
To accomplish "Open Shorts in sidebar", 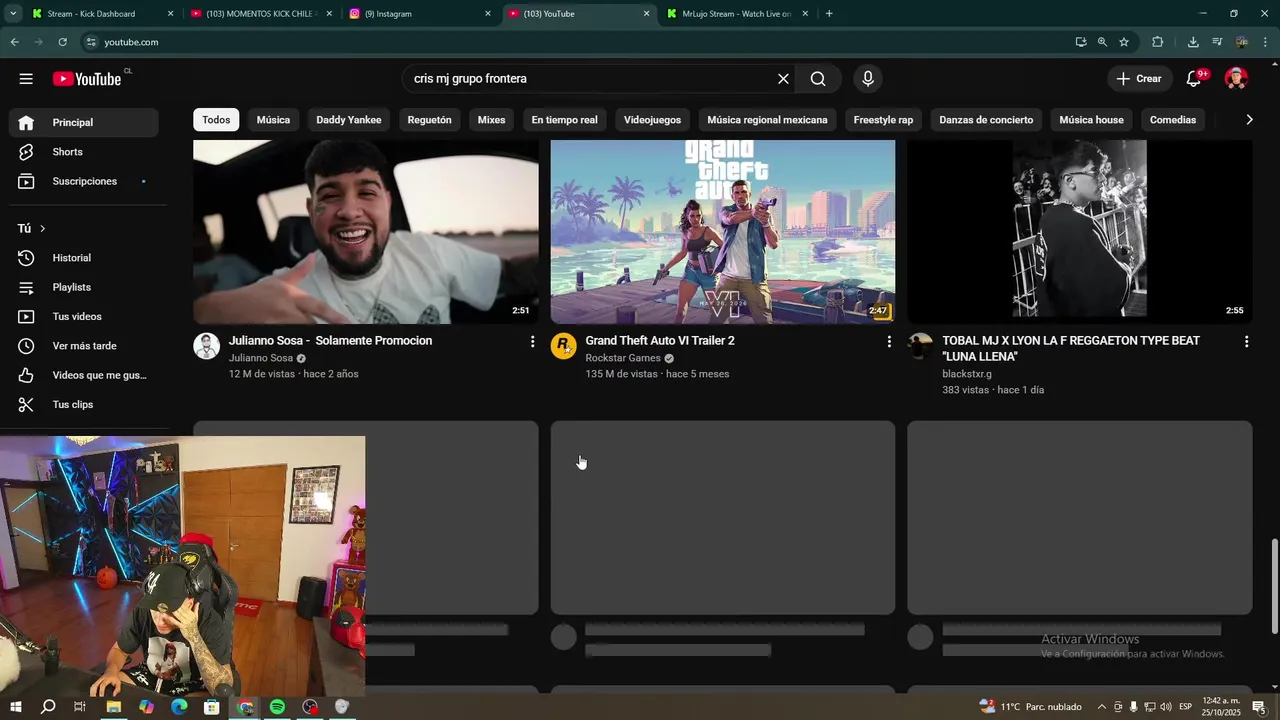I will pyautogui.click(x=84, y=152).
